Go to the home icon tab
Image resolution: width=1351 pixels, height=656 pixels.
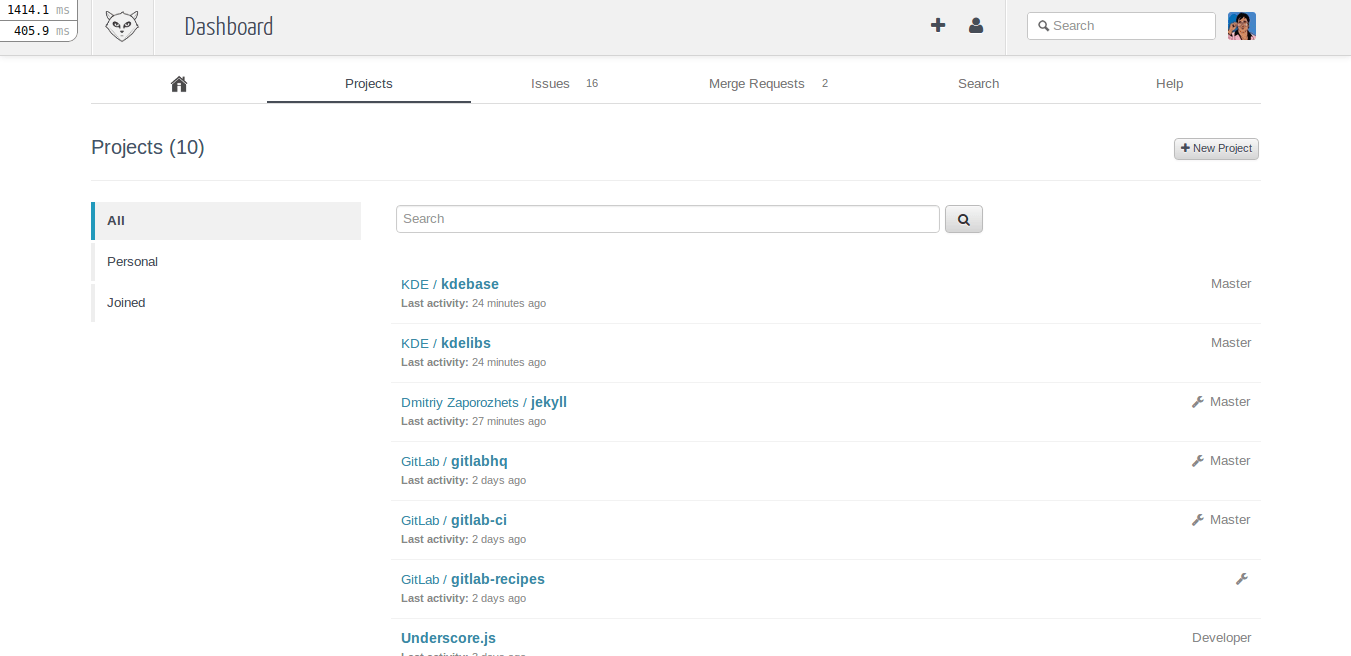point(179,84)
